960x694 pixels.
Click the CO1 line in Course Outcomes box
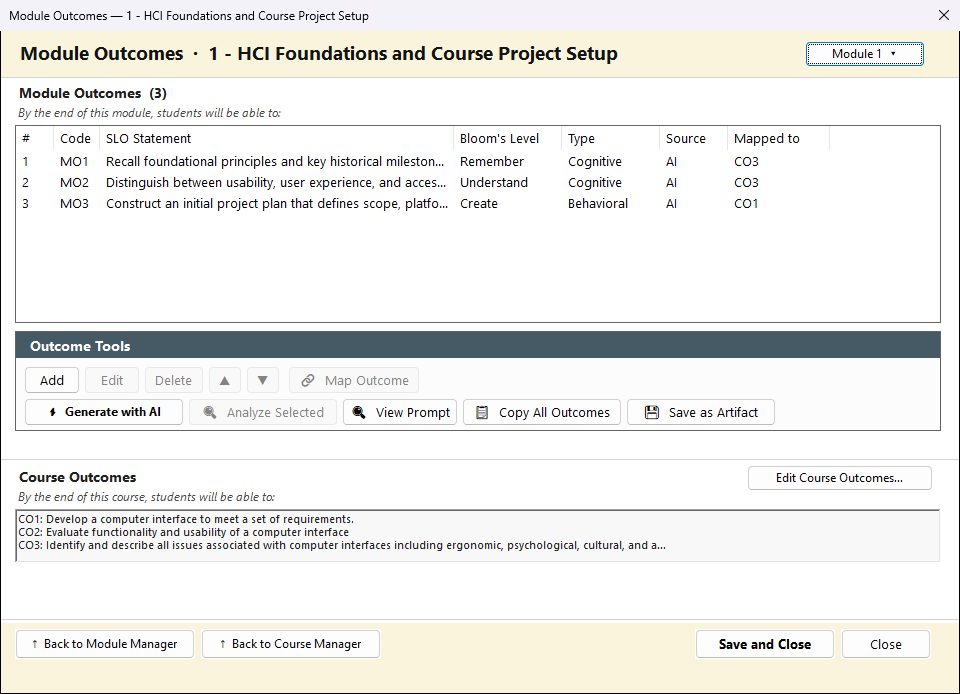tap(186, 519)
